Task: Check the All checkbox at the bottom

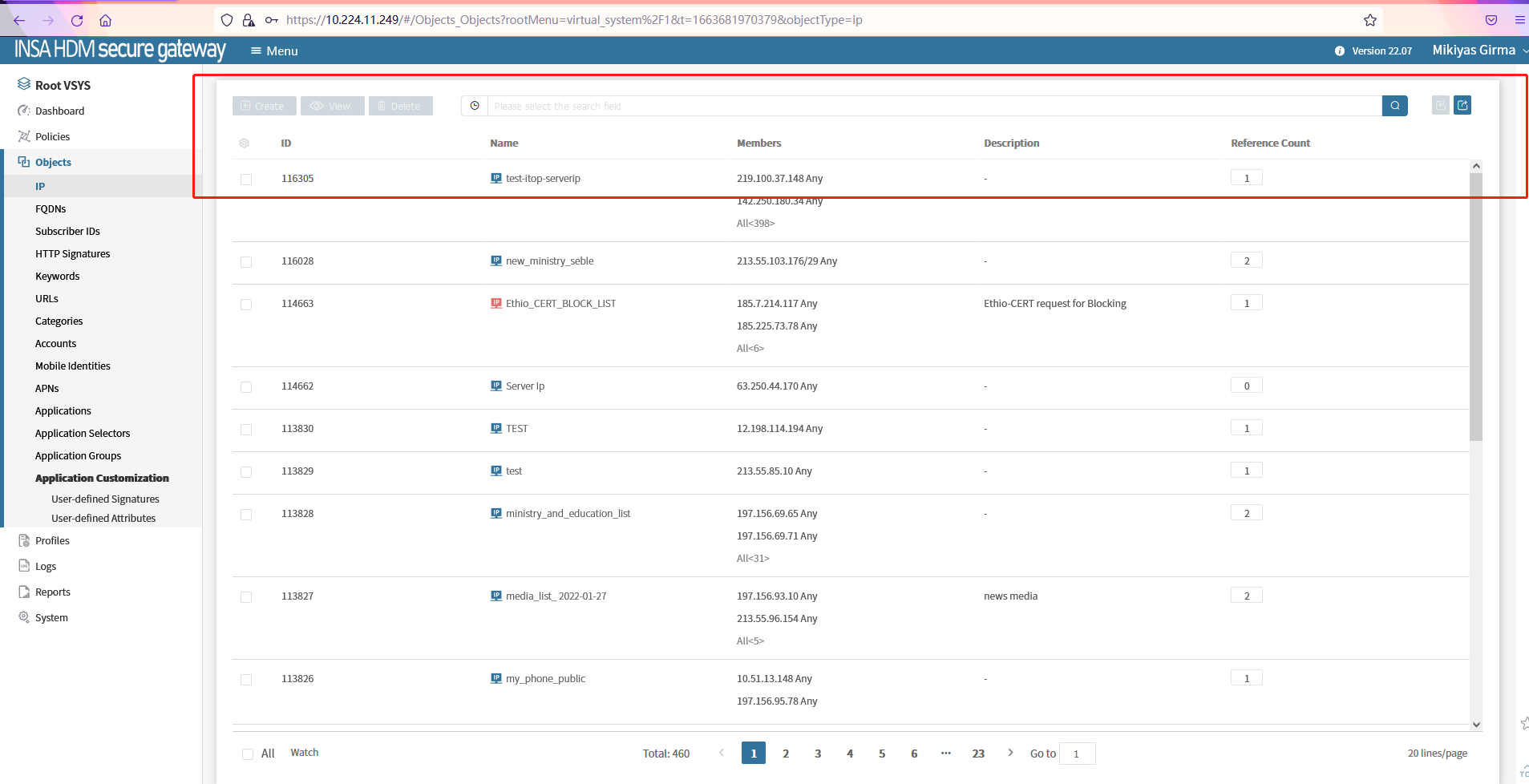Action: click(x=248, y=754)
